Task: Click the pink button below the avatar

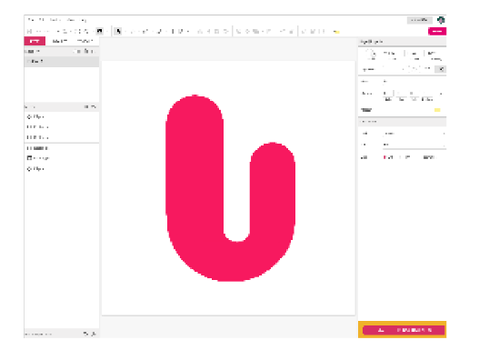Action: [437, 31]
